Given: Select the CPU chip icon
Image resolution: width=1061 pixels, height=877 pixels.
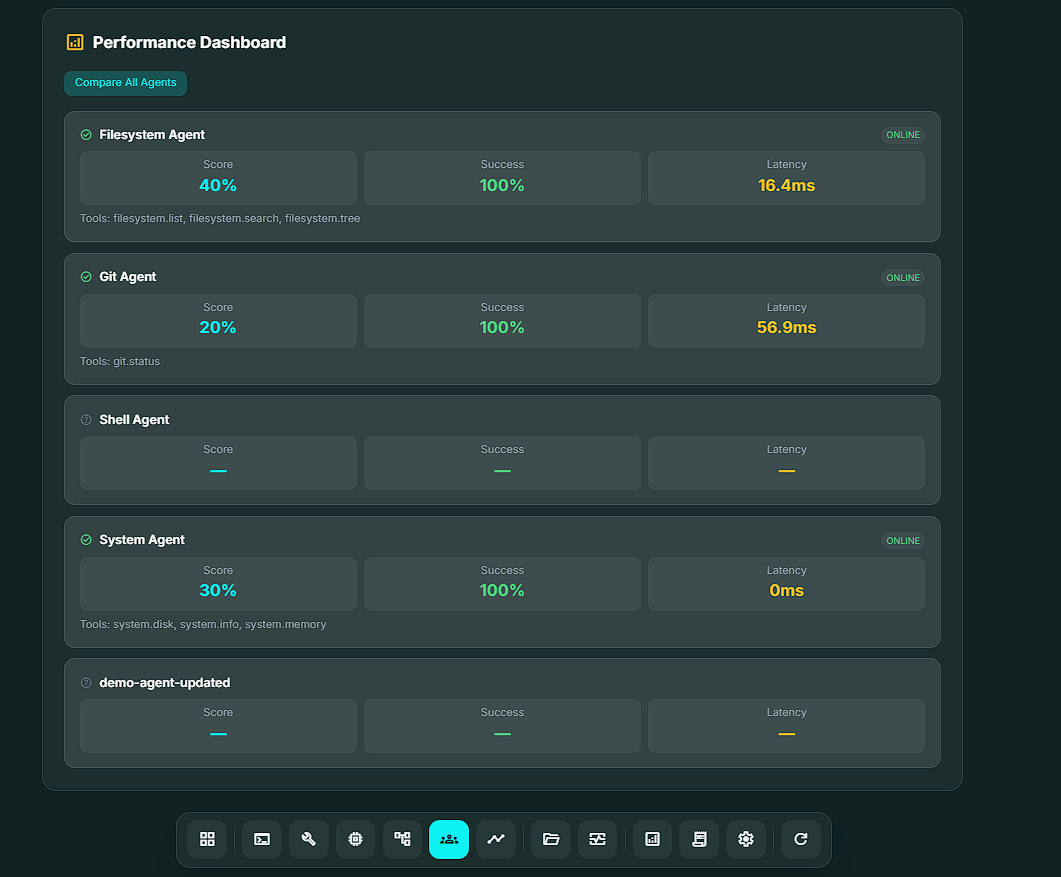Looking at the screenshot, I should [355, 839].
